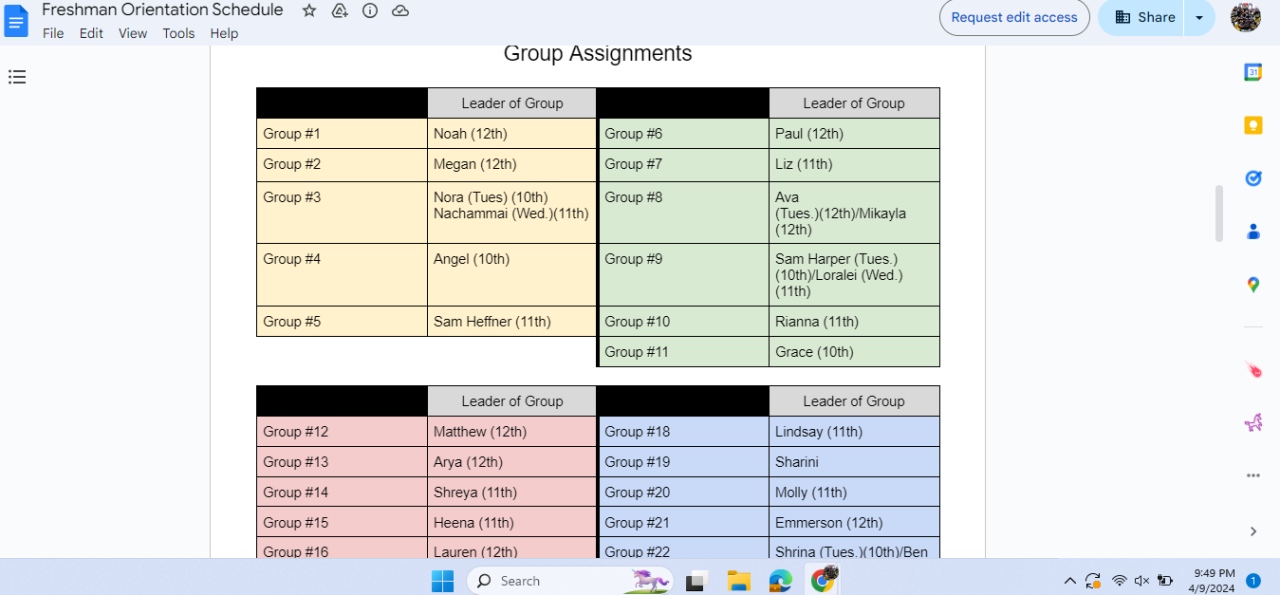The width and height of the screenshot is (1280, 595).
Task: Click the Heena (11th) cell
Action: [512, 522]
